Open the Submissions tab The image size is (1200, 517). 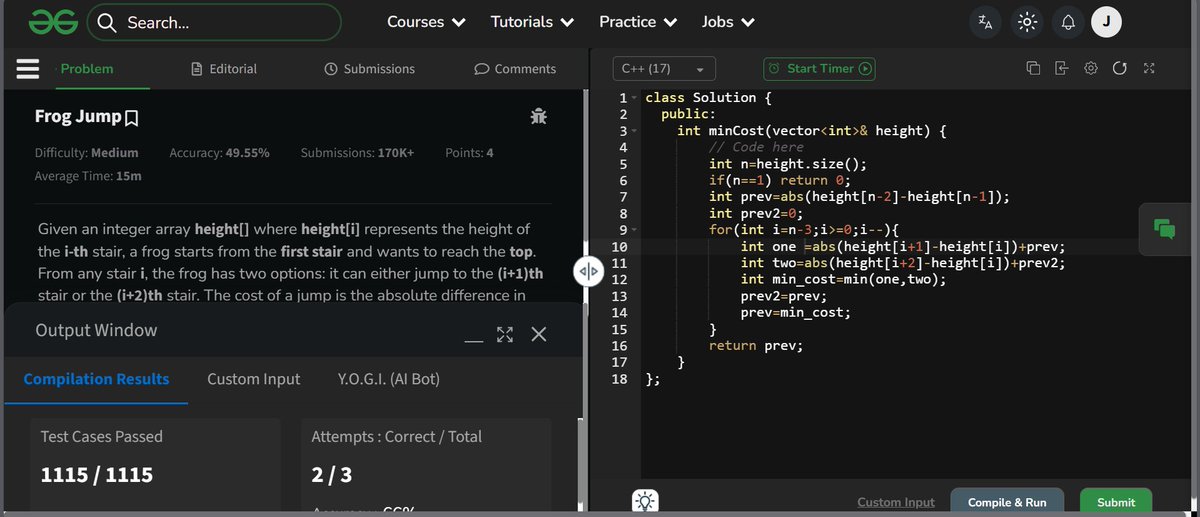point(370,69)
